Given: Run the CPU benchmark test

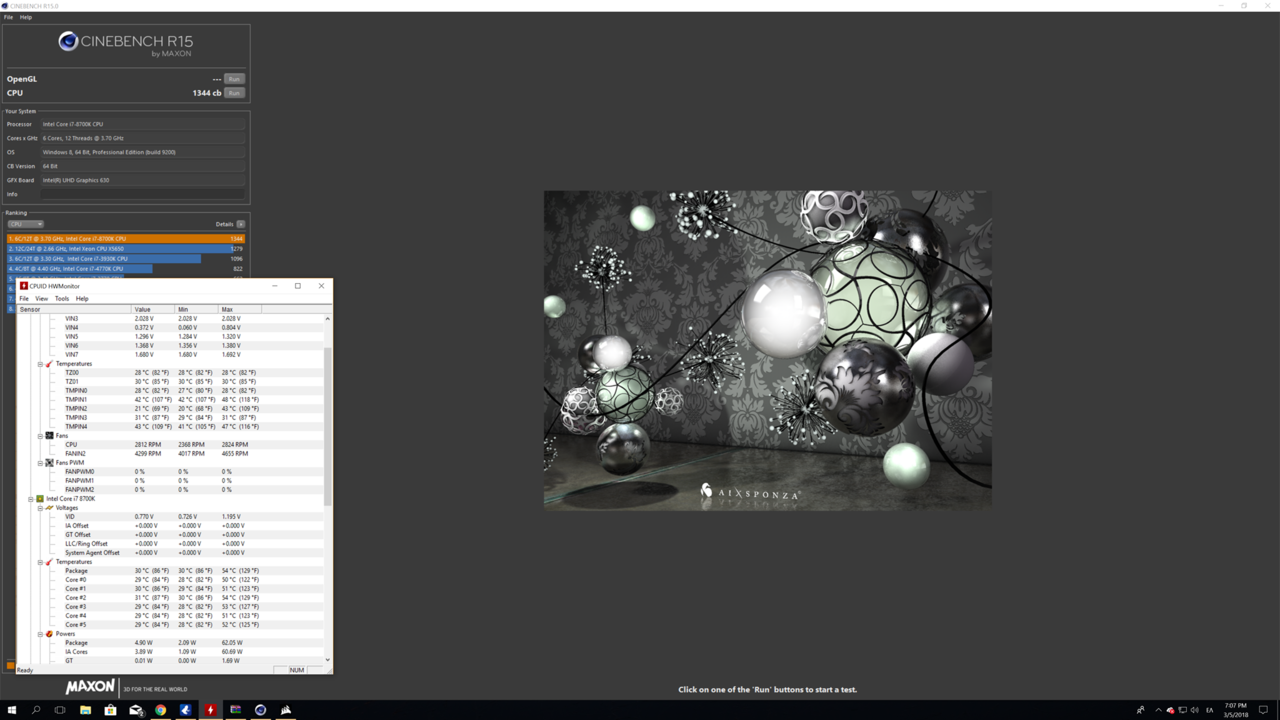Looking at the screenshot, I should tap(234, 93).
